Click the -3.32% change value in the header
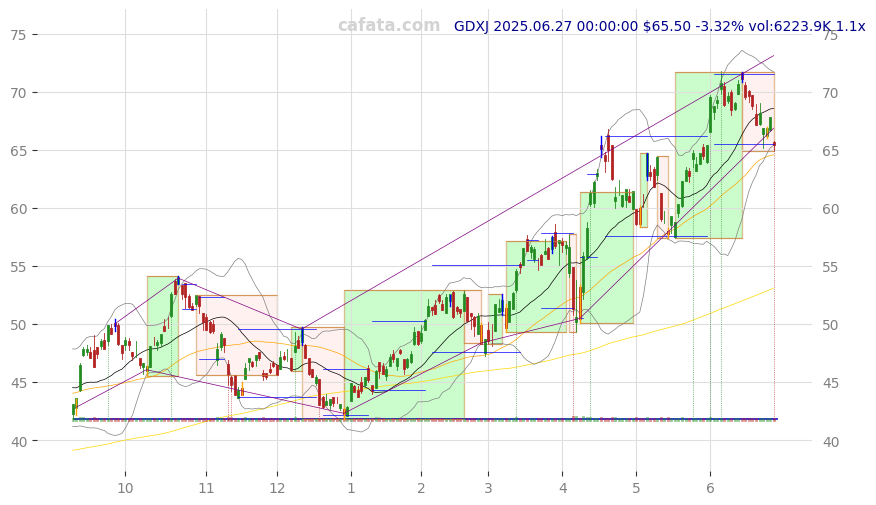 [720, 26]
